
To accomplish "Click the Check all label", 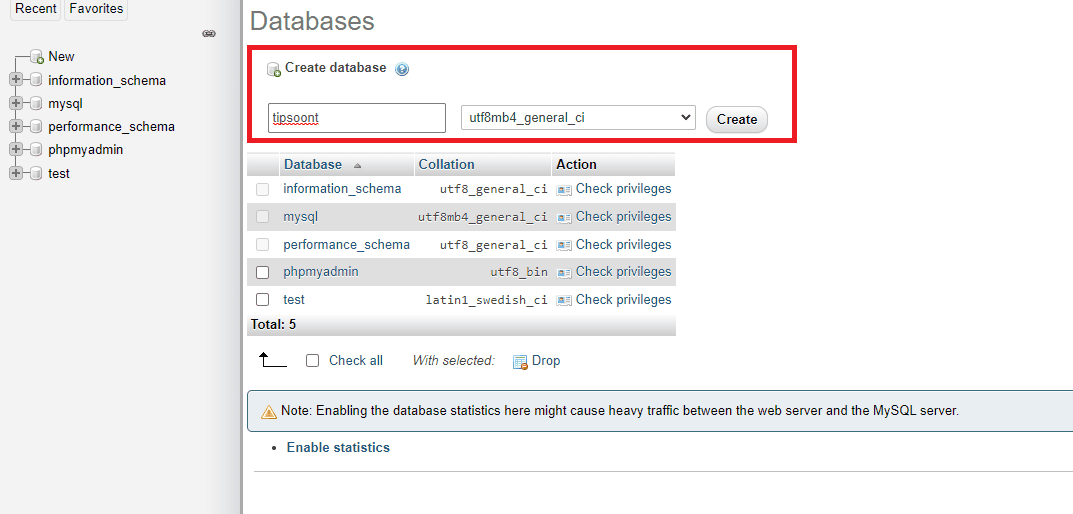I will [x=356, y=361].
